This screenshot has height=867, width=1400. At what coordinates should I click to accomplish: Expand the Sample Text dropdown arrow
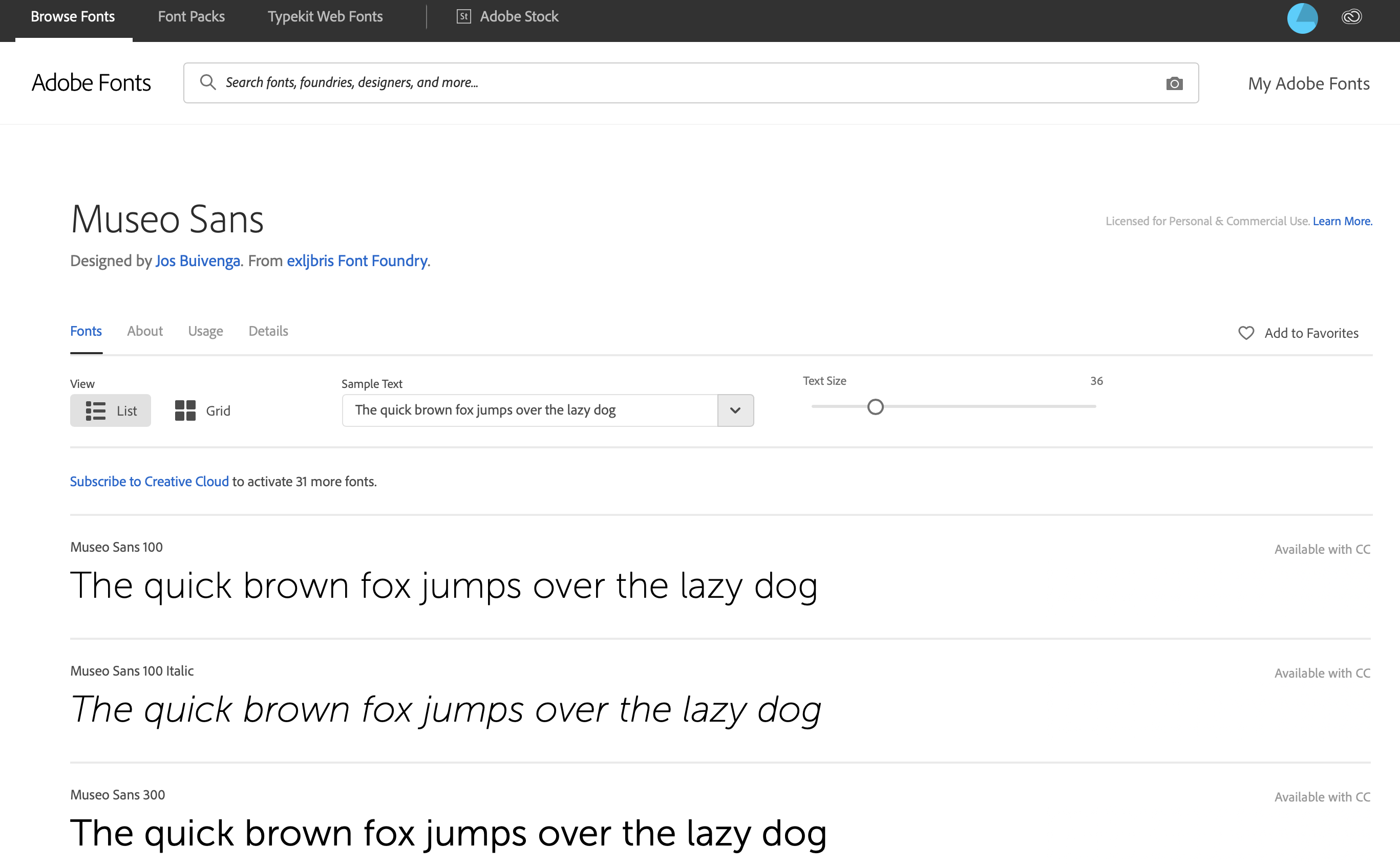pos(735,410)
